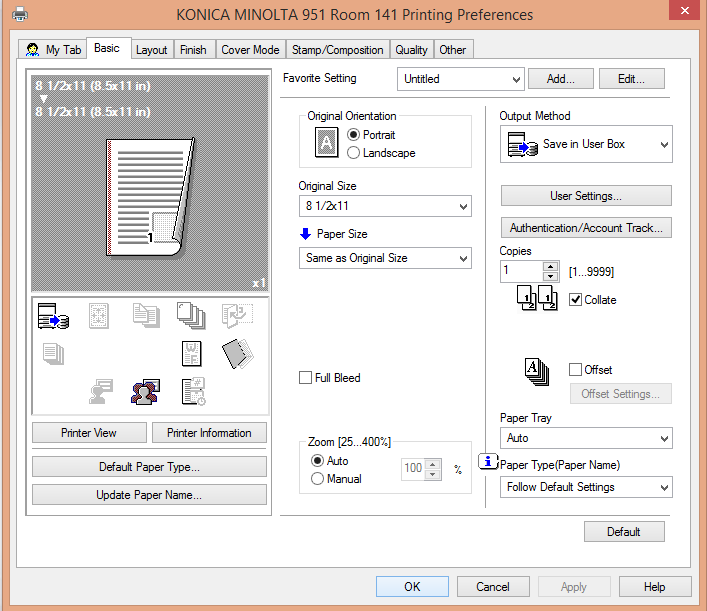The image size is (707, 611).
Task: Click the Copies input field
Action: click(521, 271)
